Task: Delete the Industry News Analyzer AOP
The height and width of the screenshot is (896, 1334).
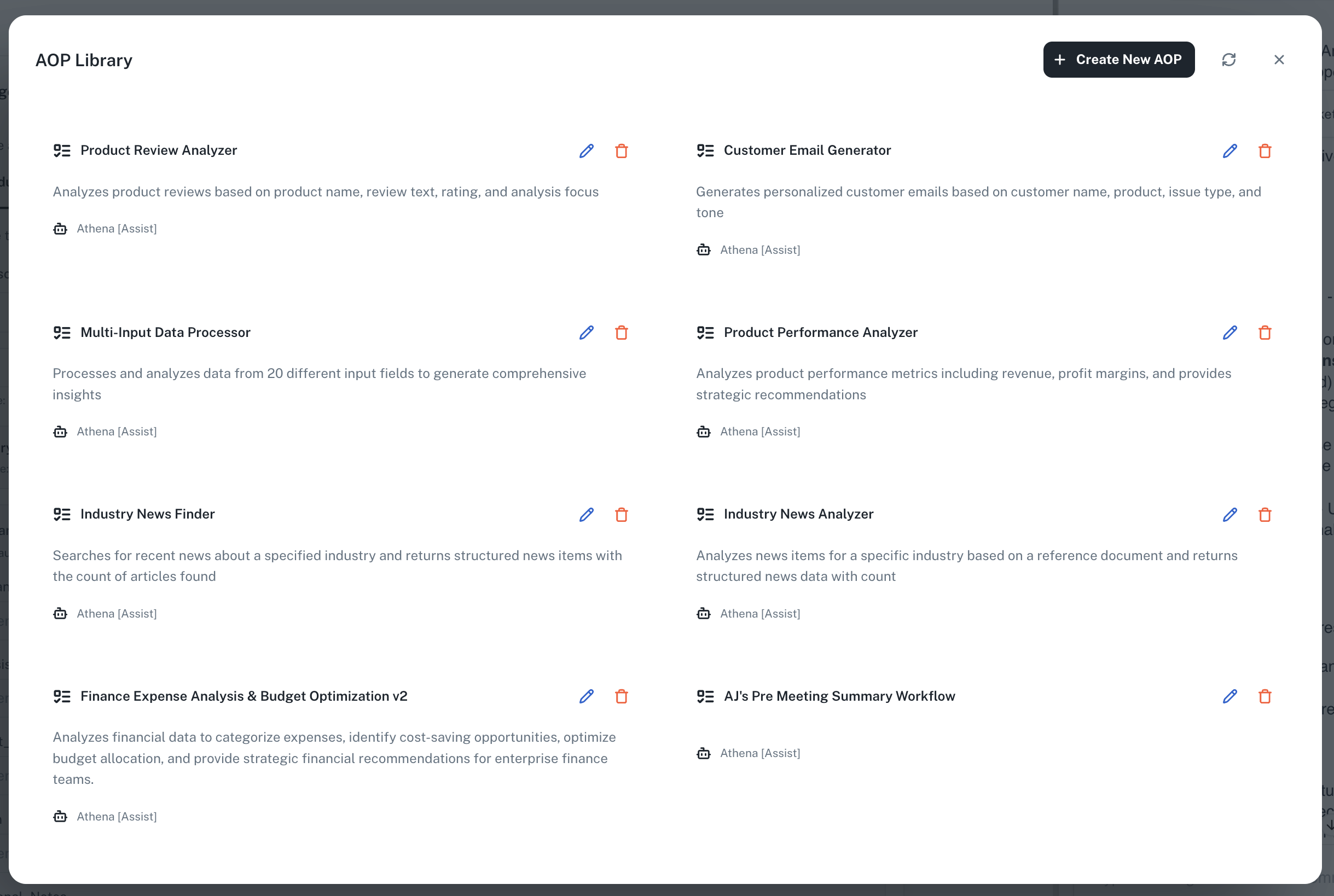Action: coord(1265,514)
